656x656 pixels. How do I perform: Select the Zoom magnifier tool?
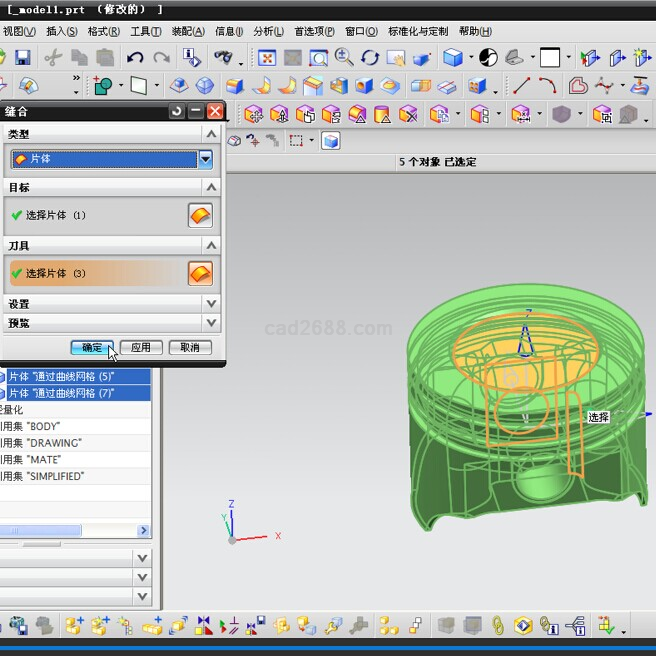[344, 58]
